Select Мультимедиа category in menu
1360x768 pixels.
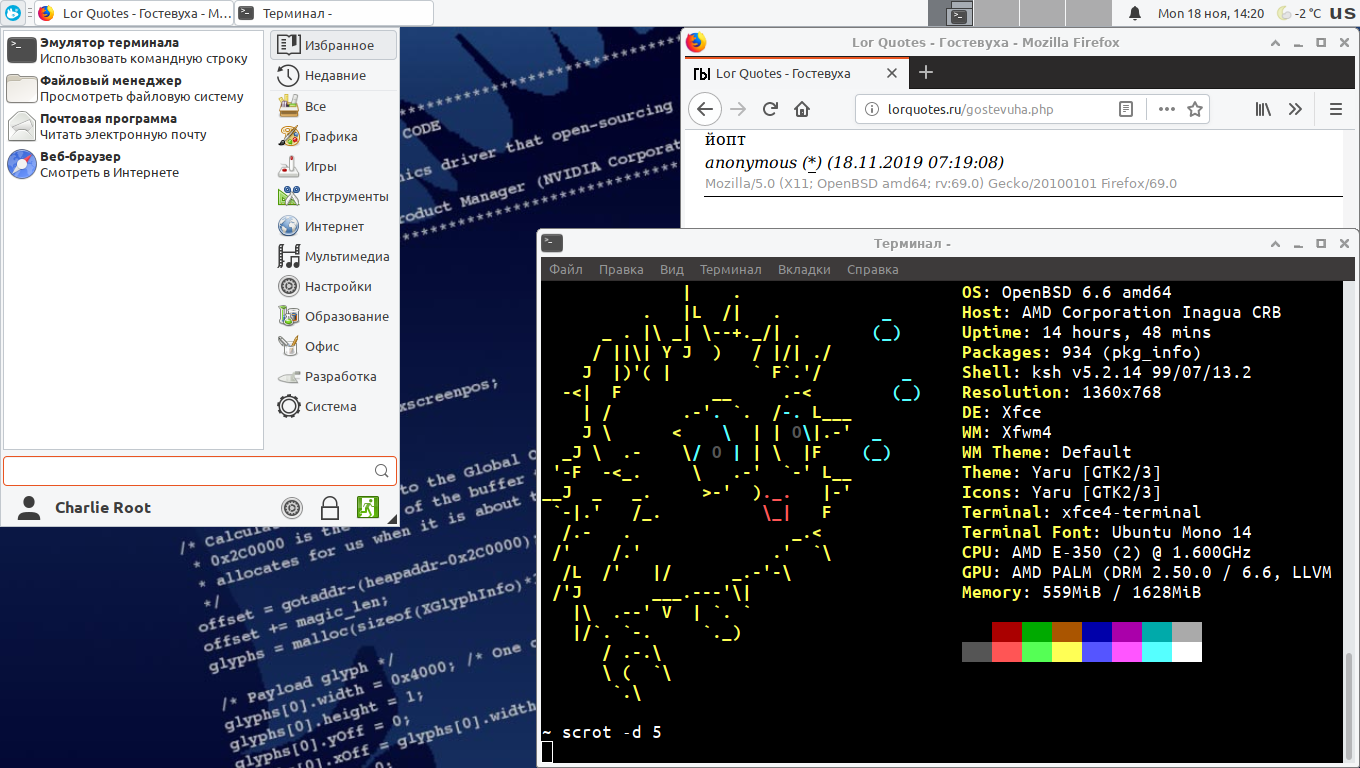coord(346,257)
